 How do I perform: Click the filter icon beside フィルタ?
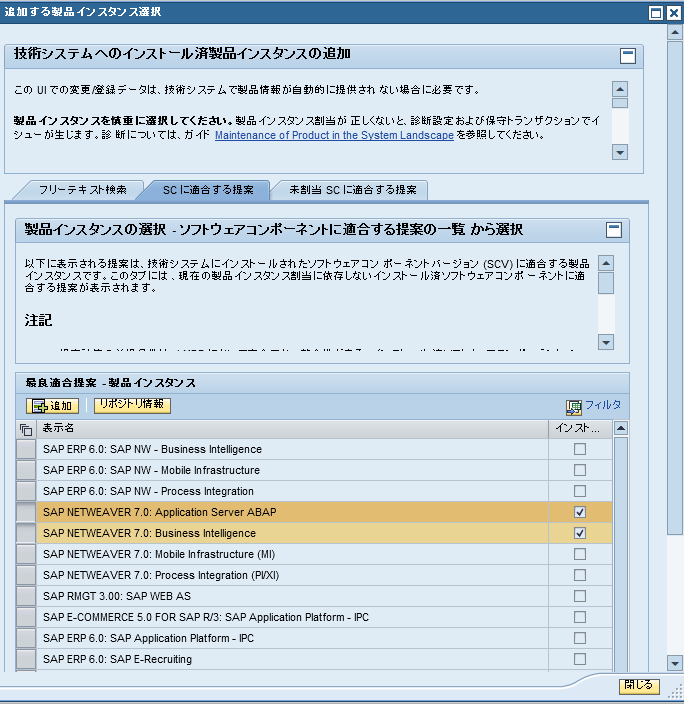point(574,407)
